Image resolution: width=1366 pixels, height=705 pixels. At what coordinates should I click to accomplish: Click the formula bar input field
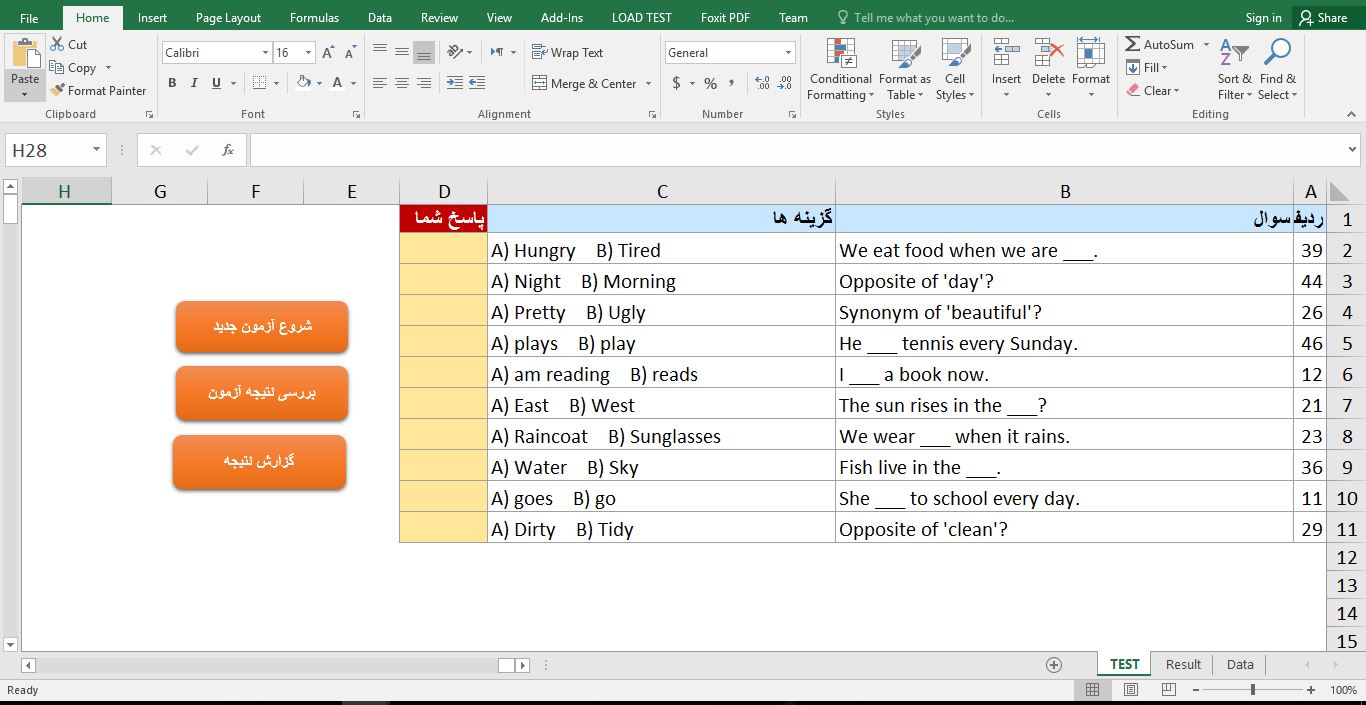click(x=797, y=150)
